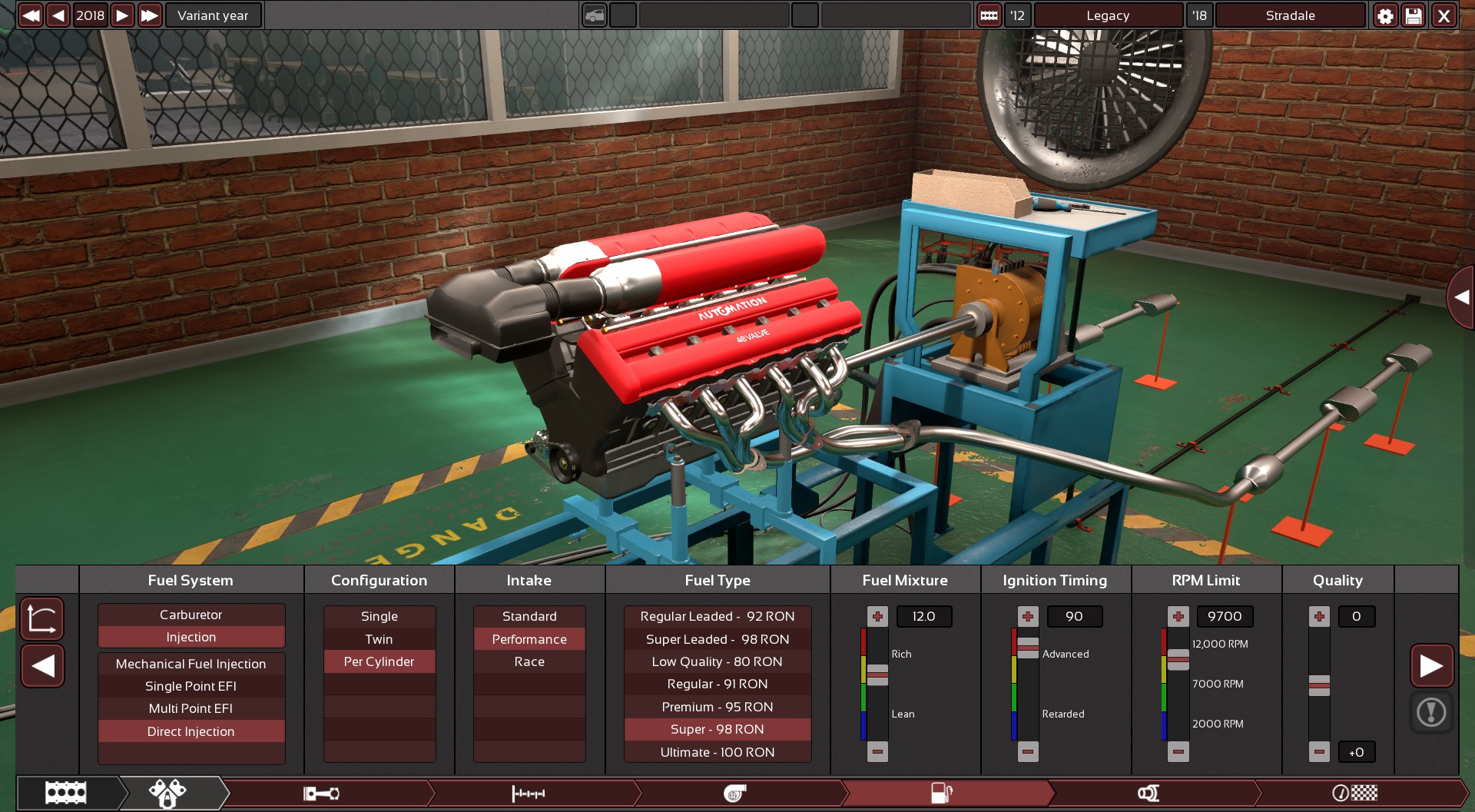Select Ultimate - 100 RON fuel
Viewport: 1475px width, 812px height.
pos(717,752)
